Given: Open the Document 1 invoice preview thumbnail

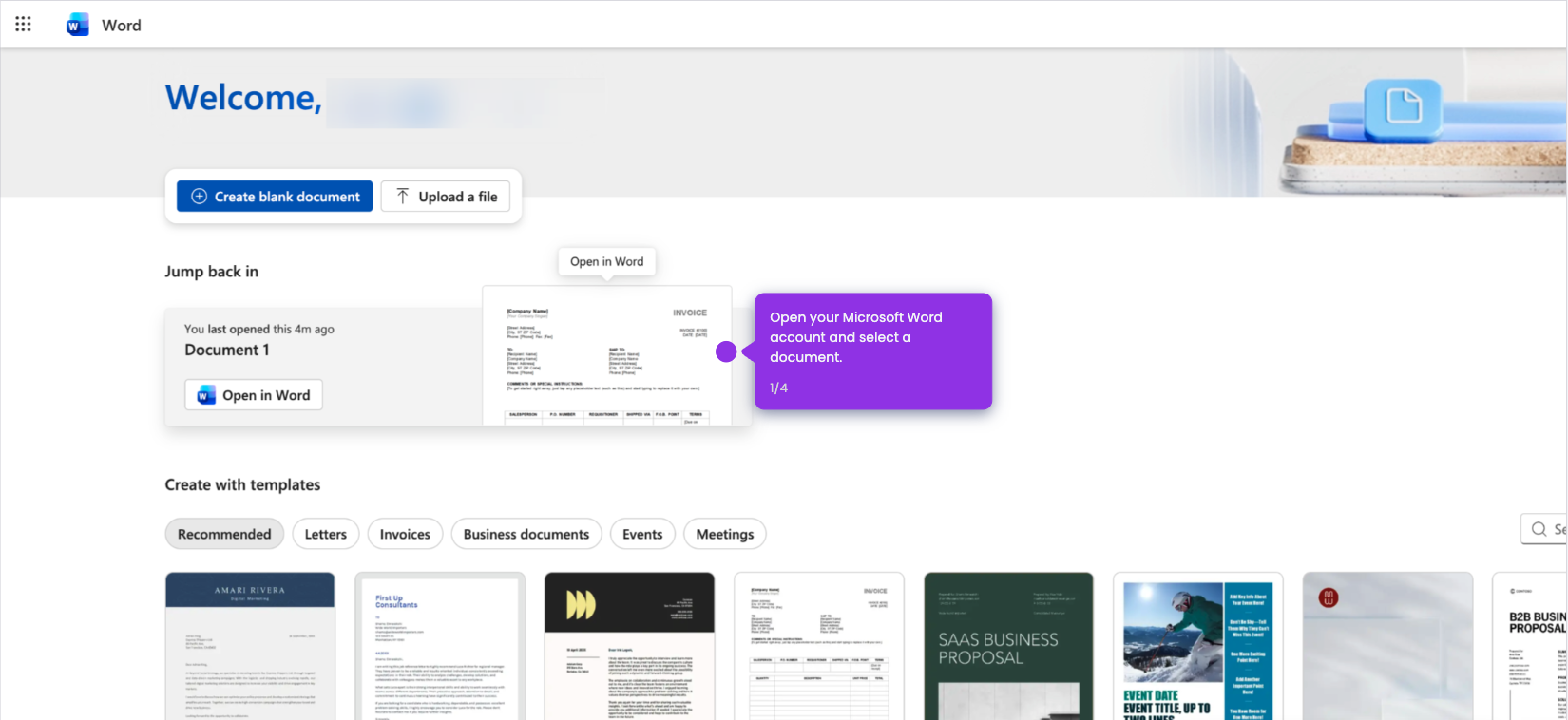Looking at the screenshot, I should 607,356.
